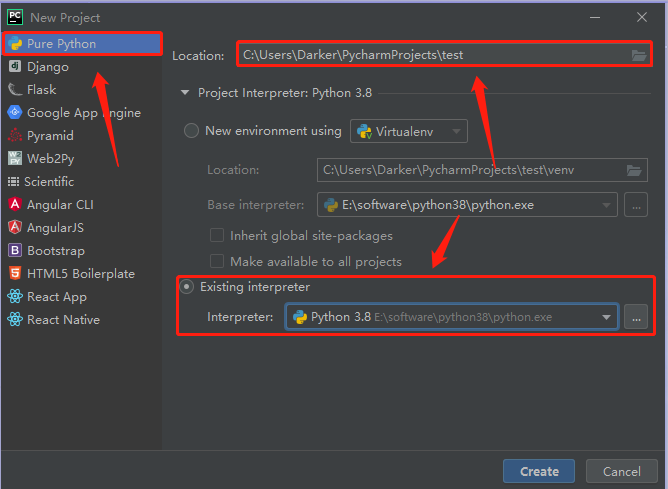Select Google App Engine project type
The width and height of the screenshot is (668, 489).
[81, 112]
